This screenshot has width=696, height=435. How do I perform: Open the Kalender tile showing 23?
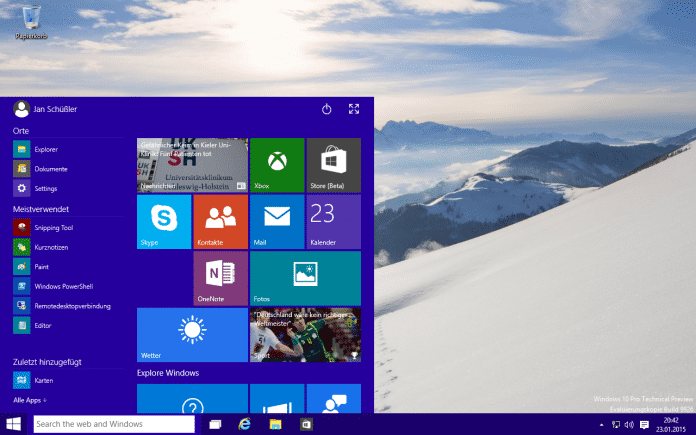[333, 221]
